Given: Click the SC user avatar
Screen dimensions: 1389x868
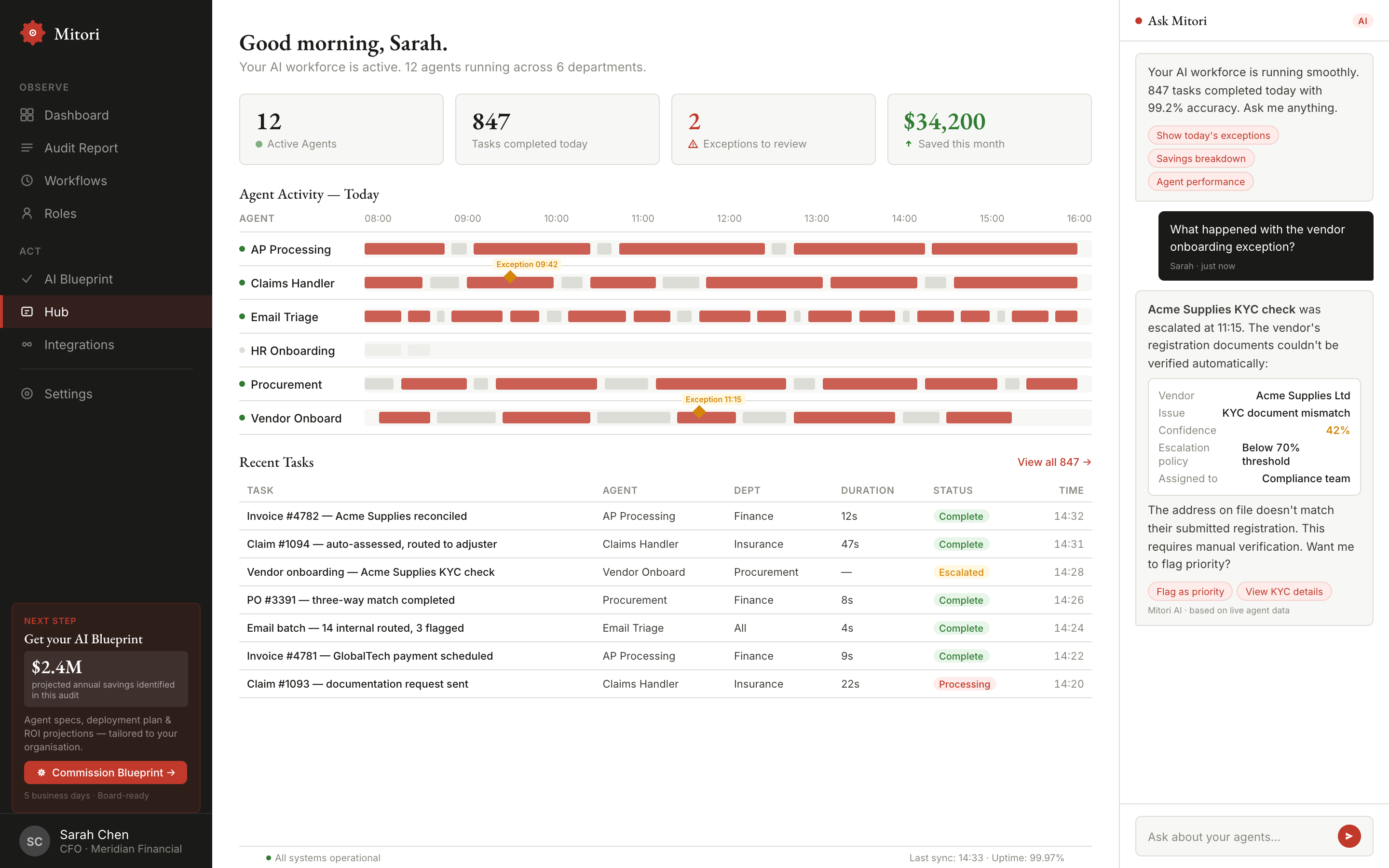Looking at the screenshot, I should (x=34, y=841).
